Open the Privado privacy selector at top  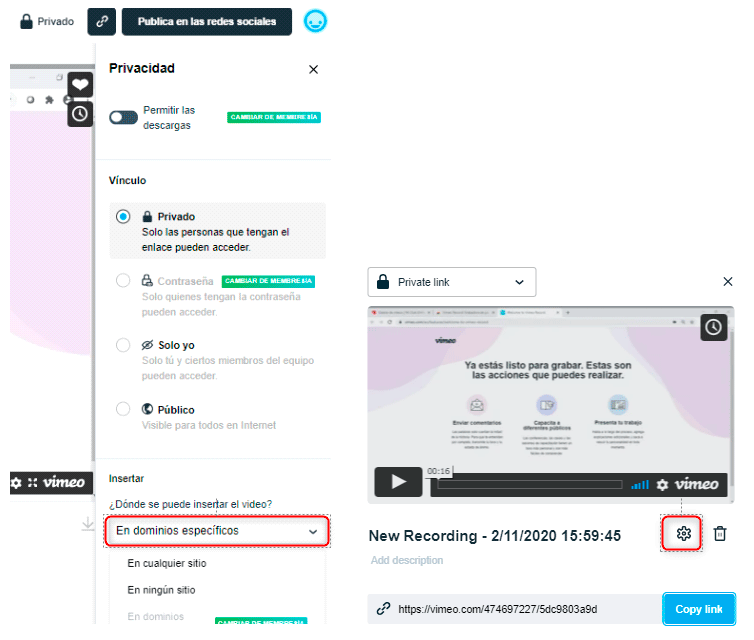[47, 21]
